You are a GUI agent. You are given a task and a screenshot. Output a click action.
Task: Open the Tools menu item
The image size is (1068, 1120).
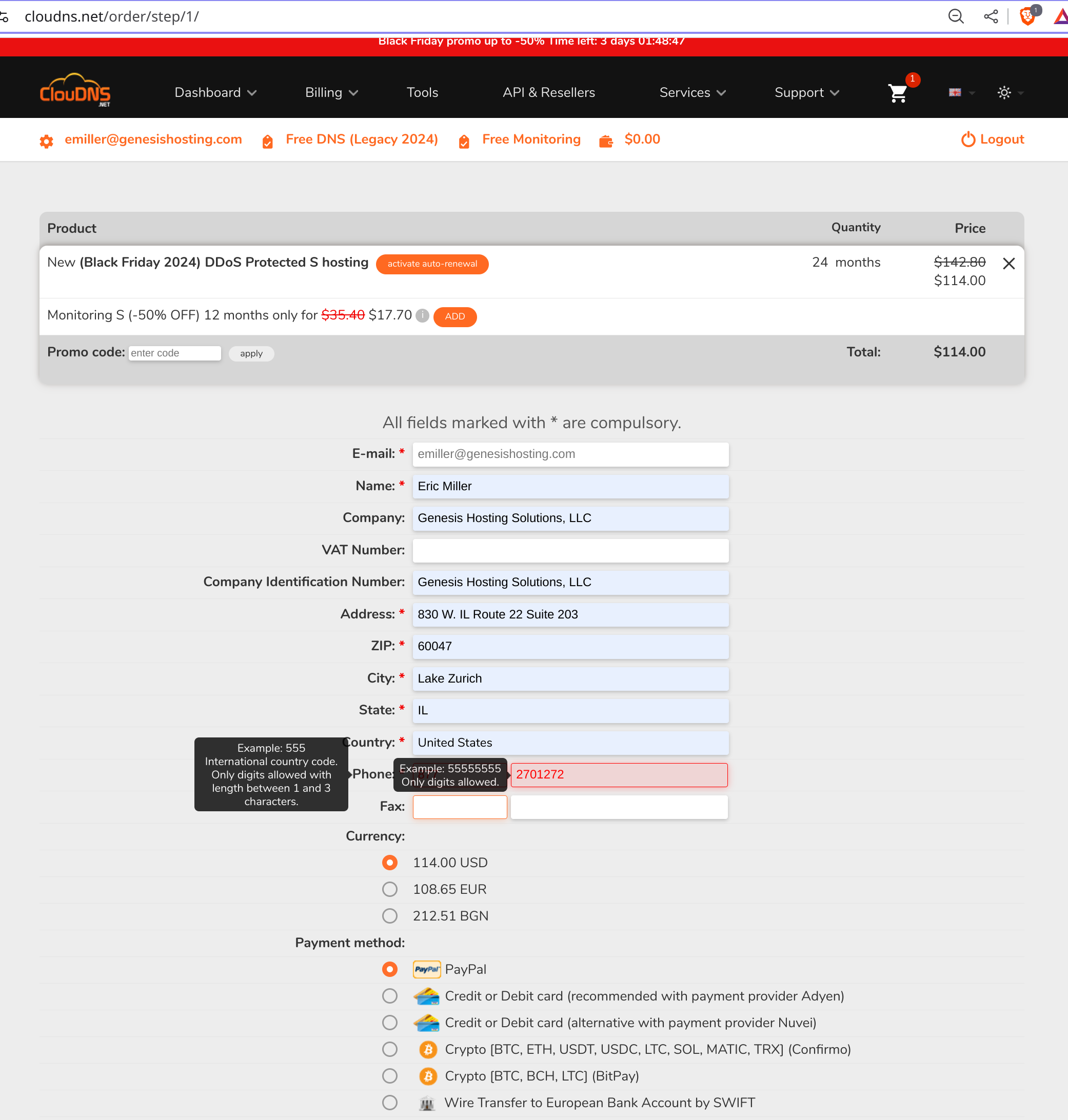coord(422,93)
